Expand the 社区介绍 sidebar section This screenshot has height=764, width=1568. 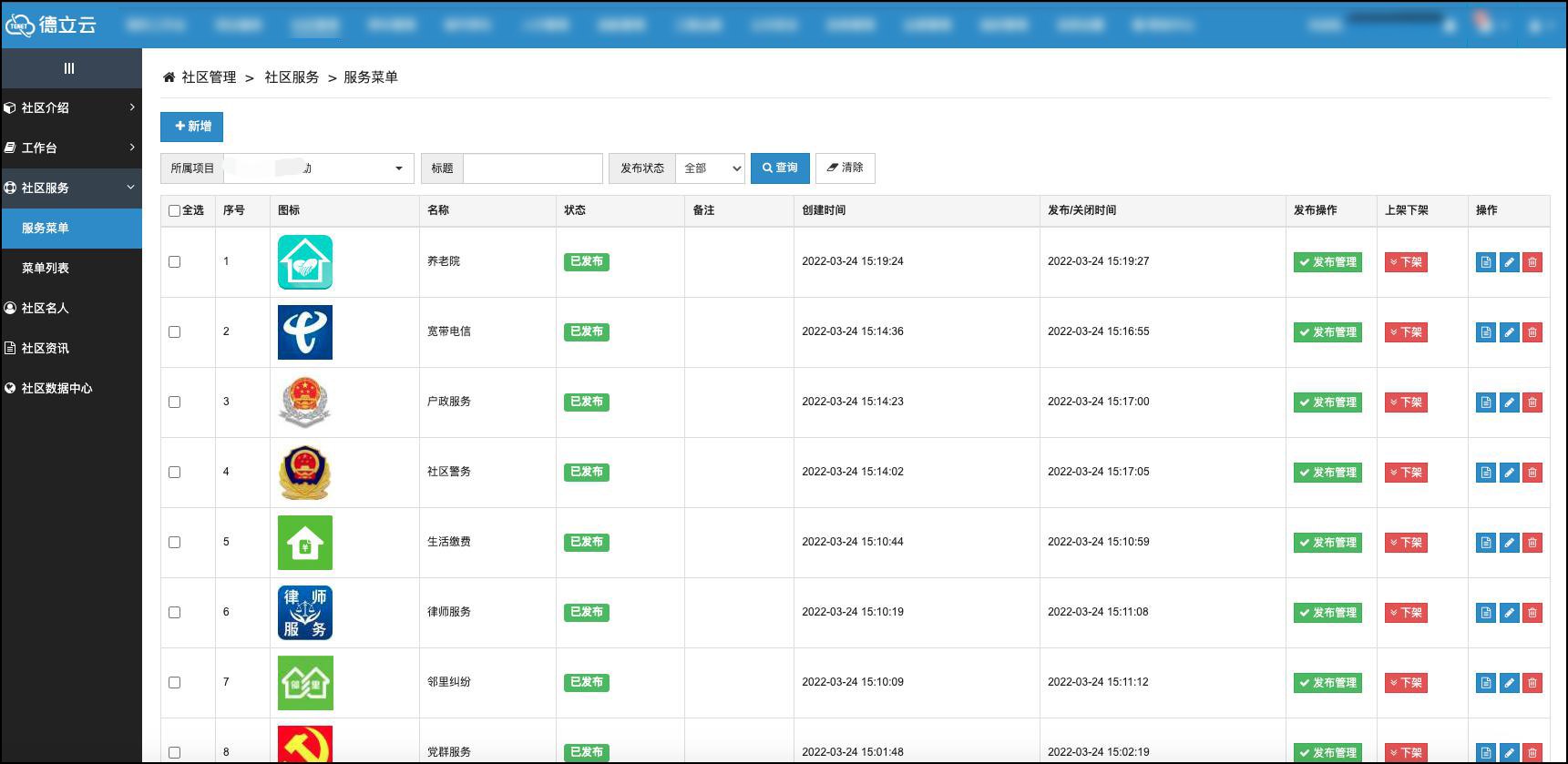71,107
